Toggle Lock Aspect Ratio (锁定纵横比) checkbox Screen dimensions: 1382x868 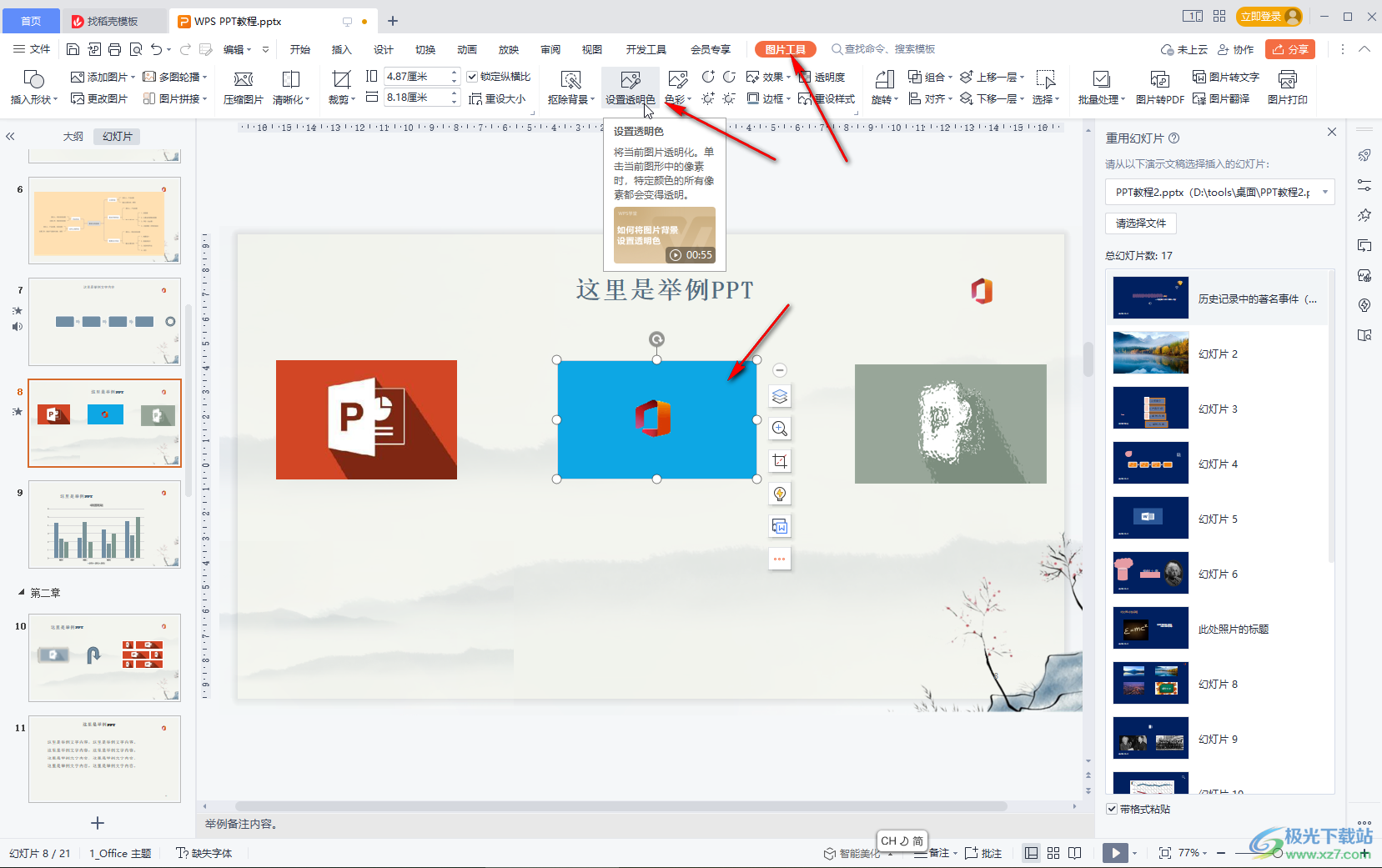click(x=472, y=77)
